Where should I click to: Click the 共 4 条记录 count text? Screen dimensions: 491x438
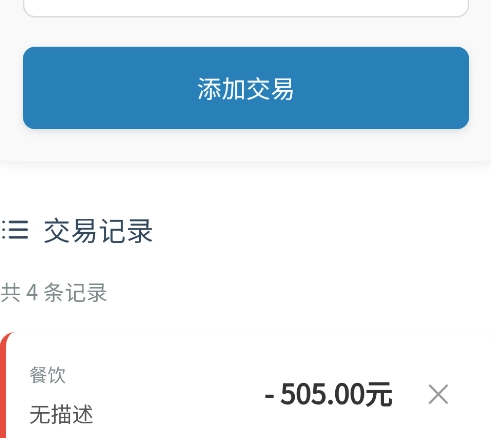tap(54, 292)
